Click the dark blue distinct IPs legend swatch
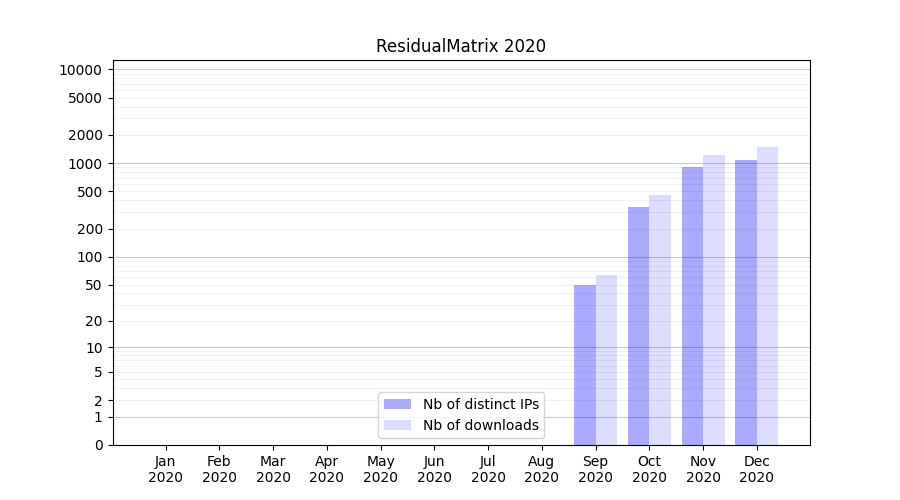The image size is (900, 500). pyautogui.click(x=397, y=404)
